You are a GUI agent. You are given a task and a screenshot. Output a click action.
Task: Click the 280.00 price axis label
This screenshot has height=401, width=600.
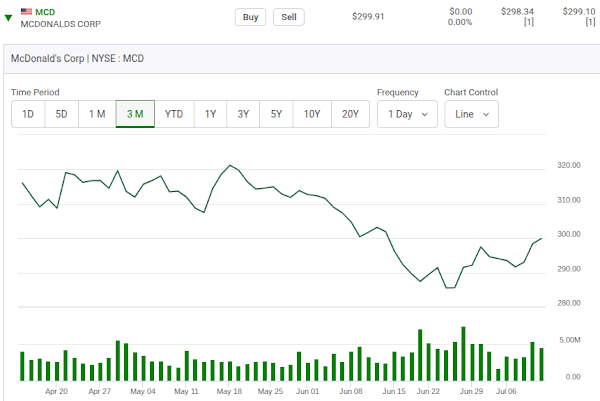click(569, 303)
